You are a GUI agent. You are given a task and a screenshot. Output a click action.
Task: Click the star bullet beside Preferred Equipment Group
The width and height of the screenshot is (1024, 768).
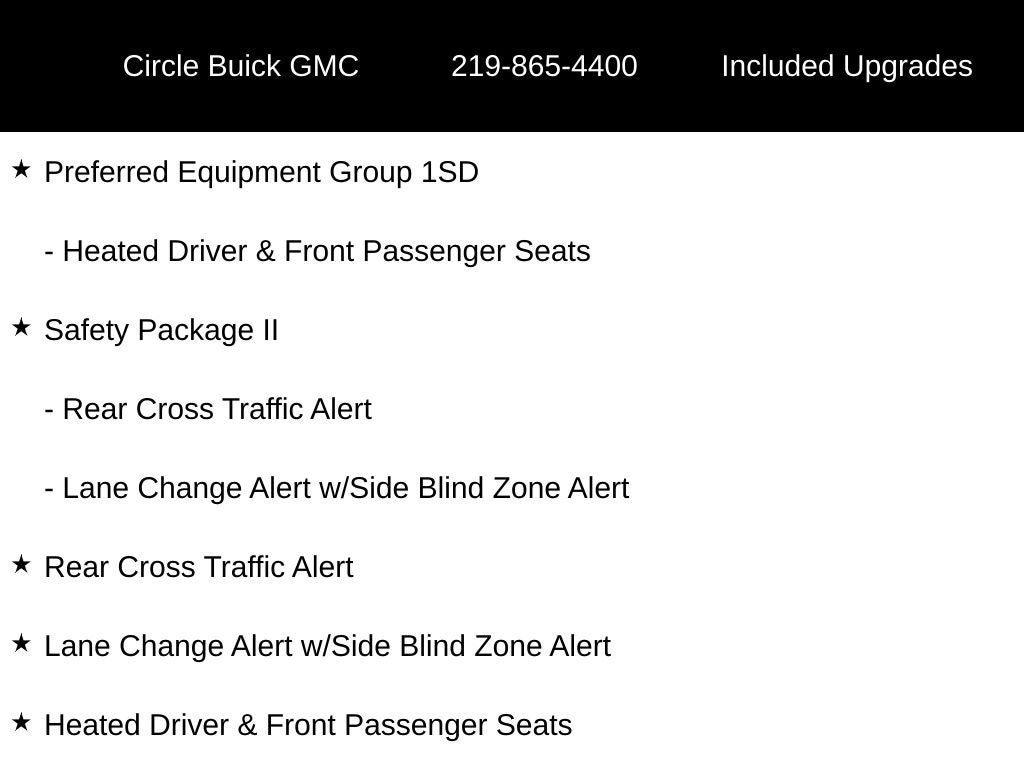click(21, 170)
